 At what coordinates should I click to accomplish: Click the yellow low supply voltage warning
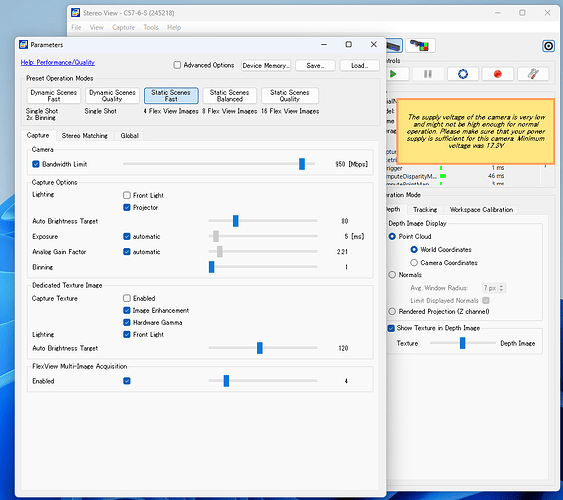point(476,131)
